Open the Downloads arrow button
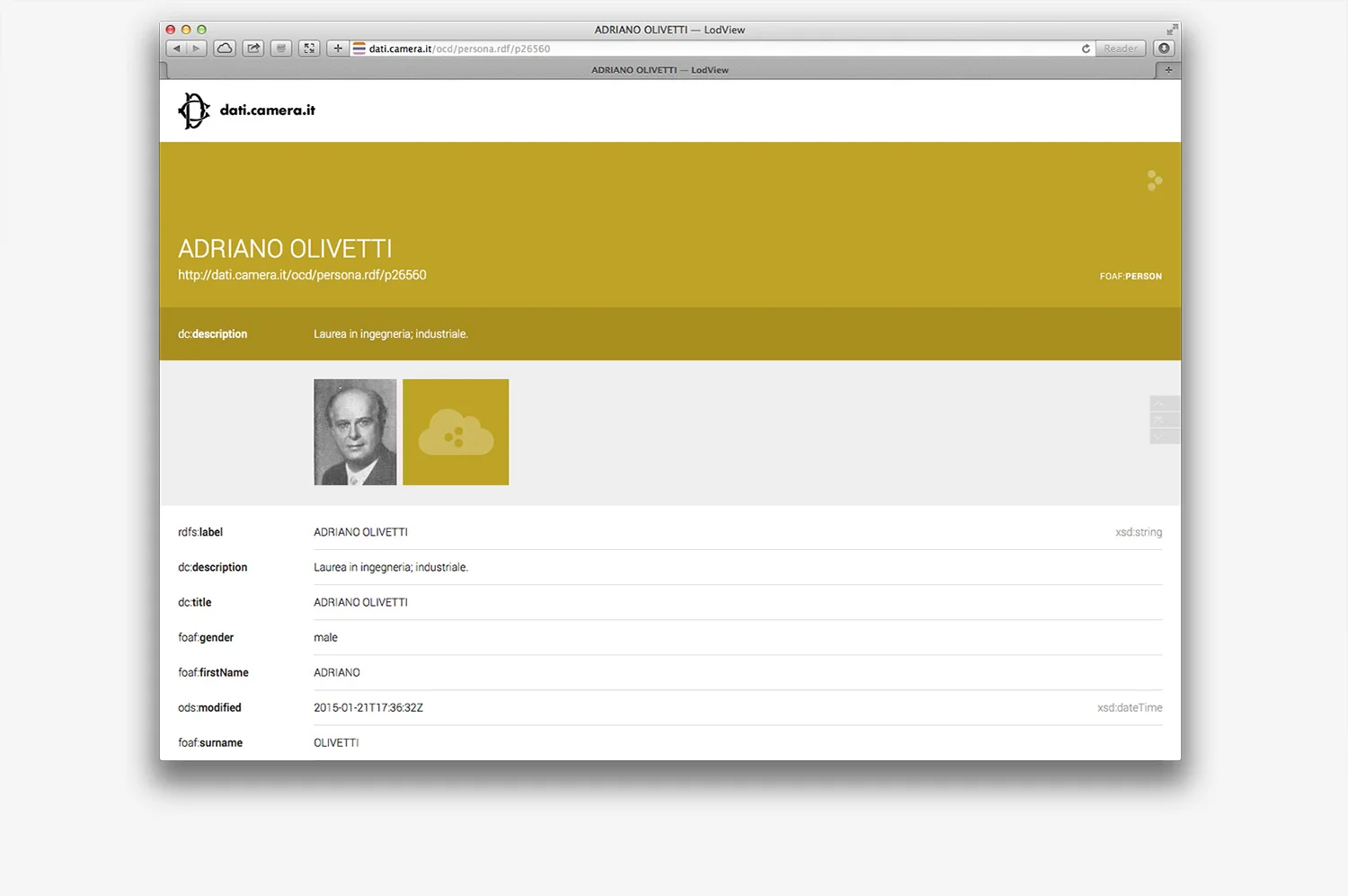The height and width of the screenshot is (896, 1348). (1165, 49)
